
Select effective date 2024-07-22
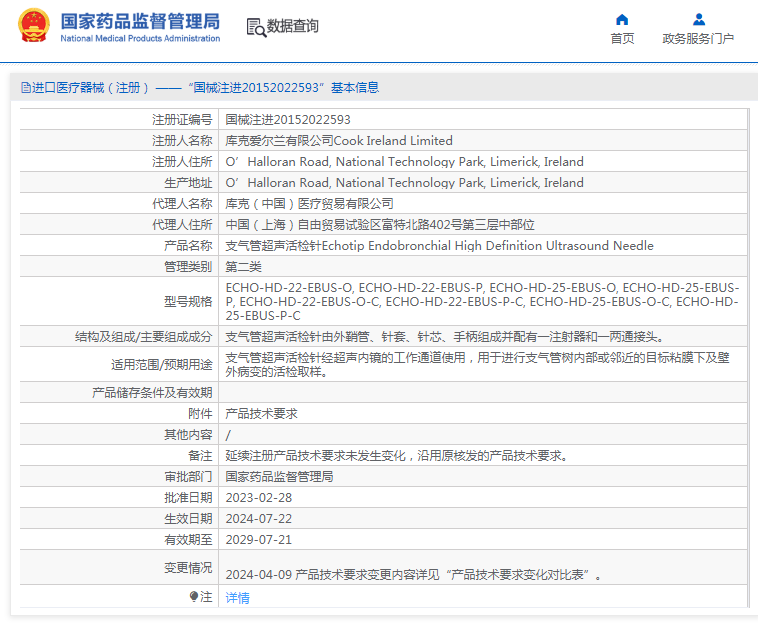[x=259, y=519]
